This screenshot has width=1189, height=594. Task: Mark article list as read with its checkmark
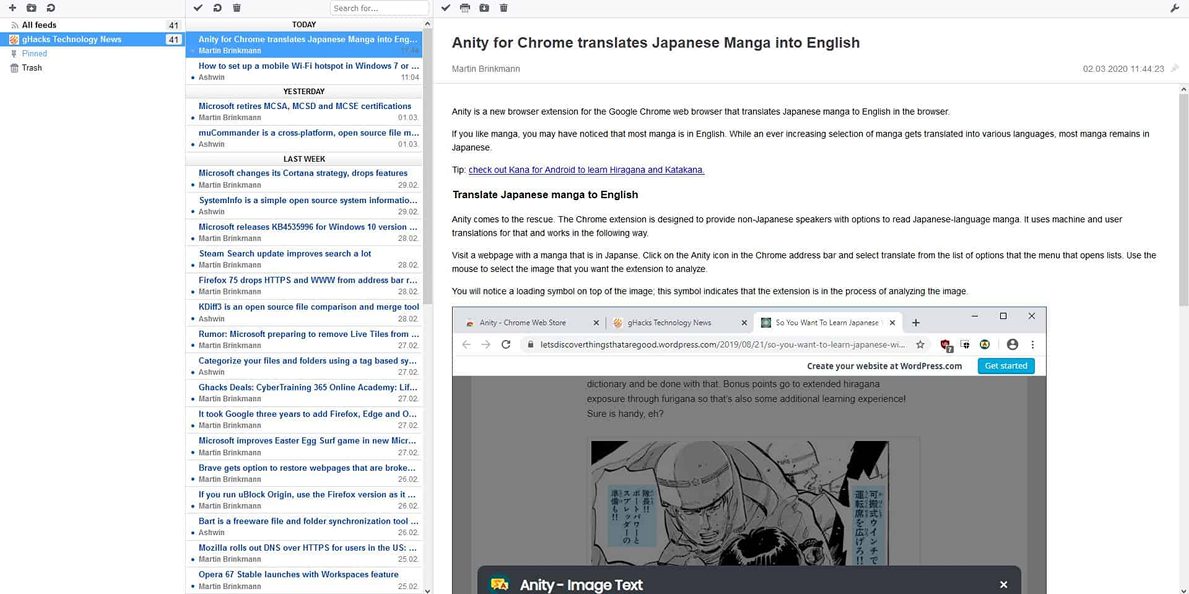pos(198,8)
